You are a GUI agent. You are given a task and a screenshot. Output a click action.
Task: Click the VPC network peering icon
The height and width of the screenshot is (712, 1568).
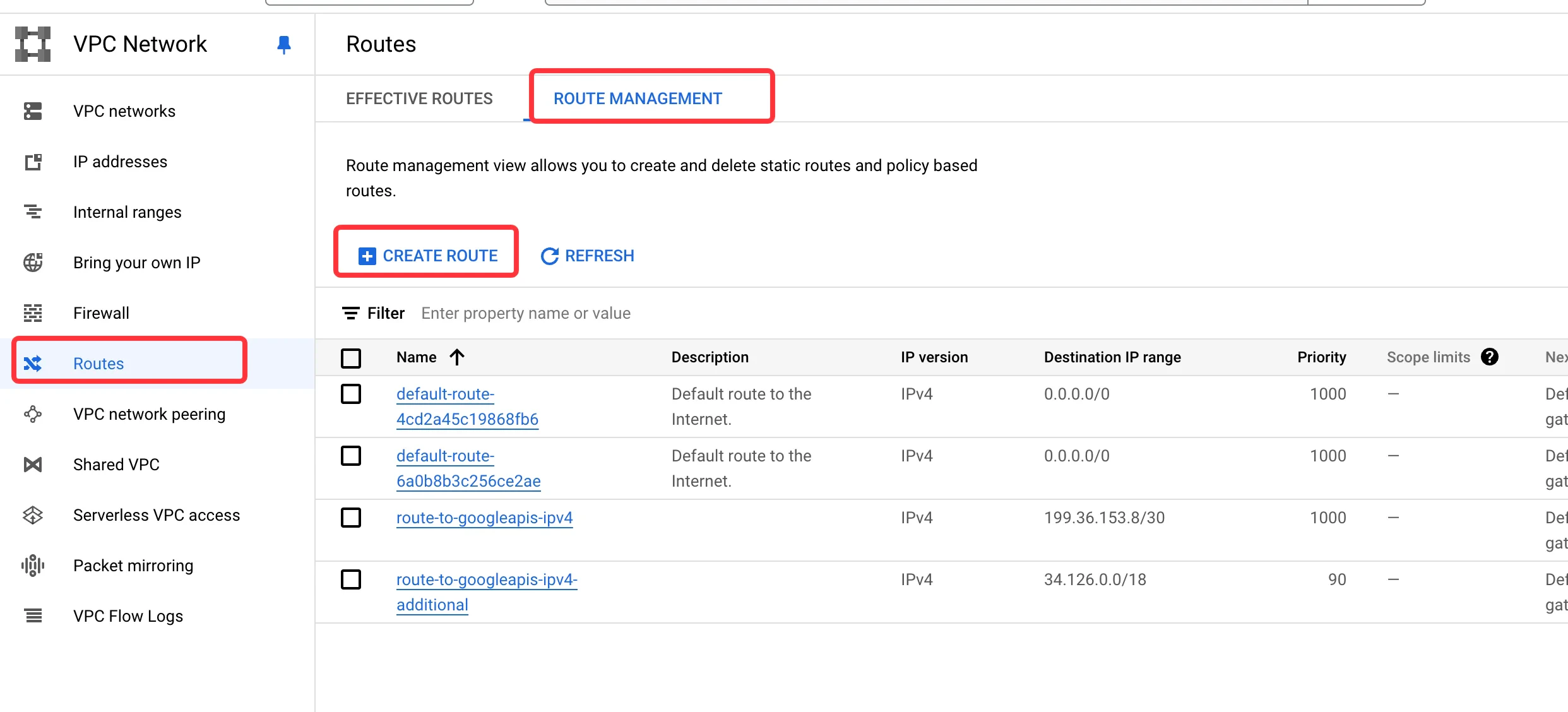(x=33, y=414)
